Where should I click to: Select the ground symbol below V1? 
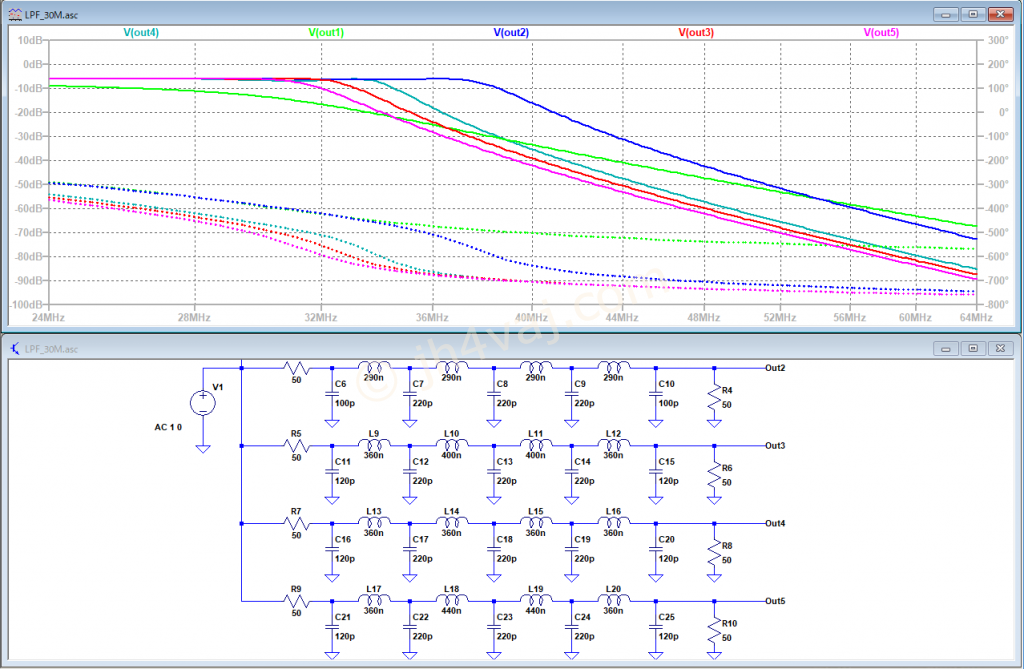[x=203, y=448]
